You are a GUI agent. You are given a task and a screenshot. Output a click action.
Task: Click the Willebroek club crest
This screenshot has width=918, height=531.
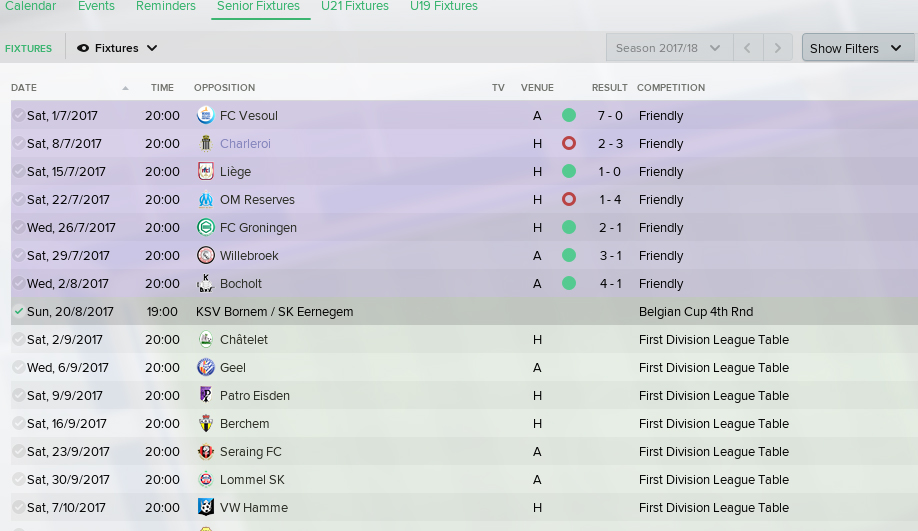(205, 255)
